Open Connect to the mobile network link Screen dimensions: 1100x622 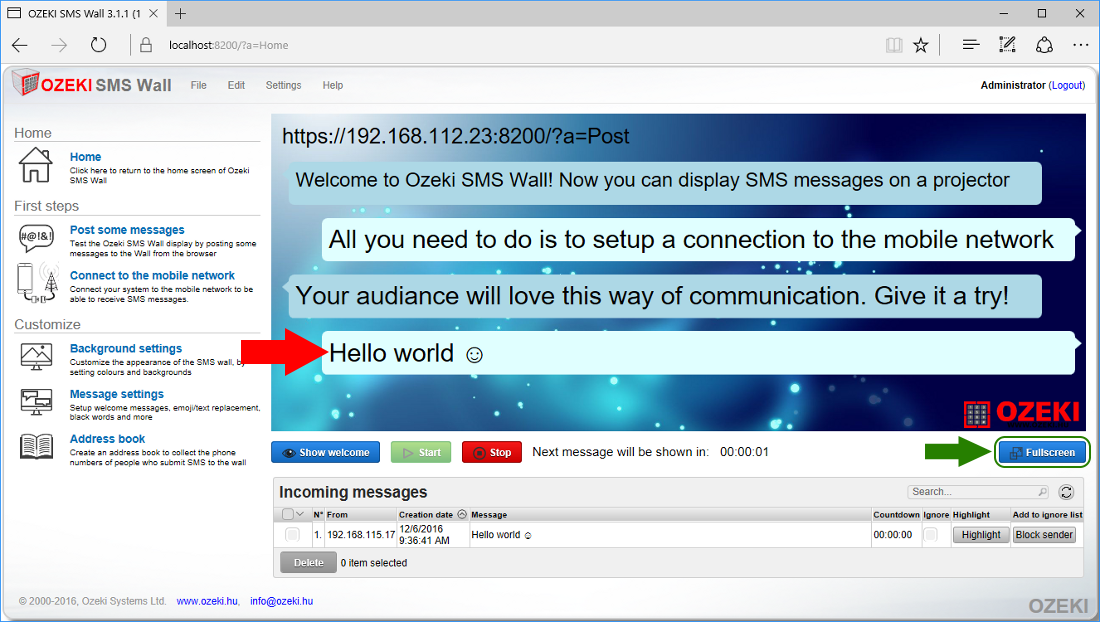pos(152,276)
